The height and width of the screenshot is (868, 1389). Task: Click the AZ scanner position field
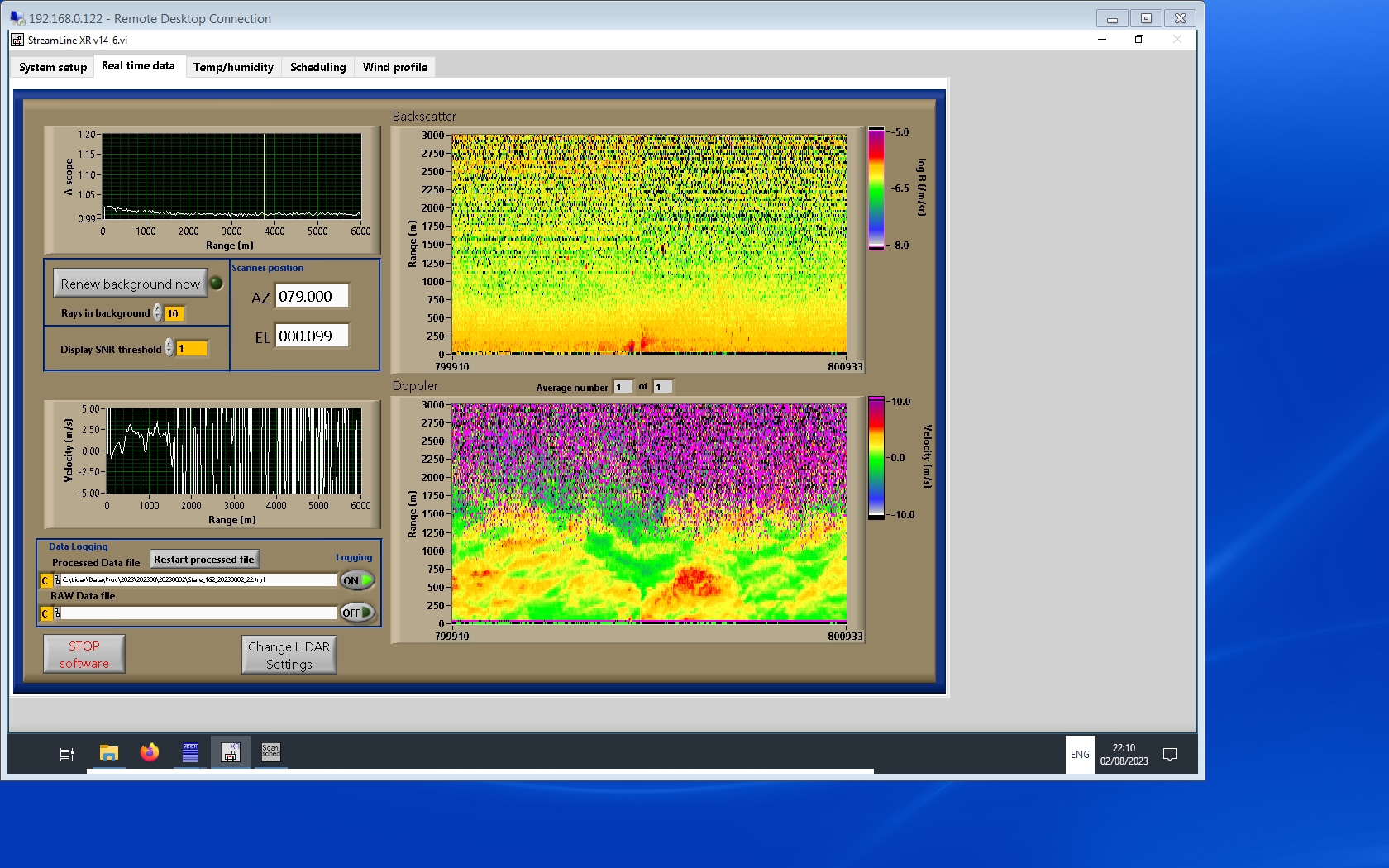[311, 296]
